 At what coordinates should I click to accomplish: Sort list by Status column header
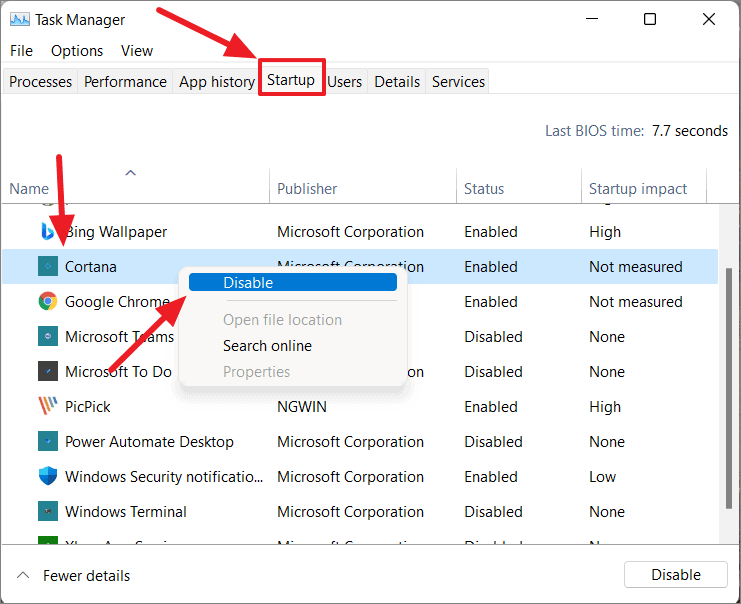[x=484, y=189]
